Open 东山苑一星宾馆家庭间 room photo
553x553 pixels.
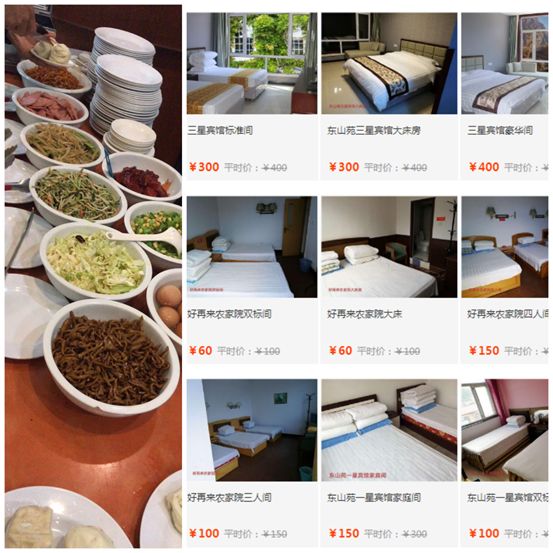pyautogui.click(x=389, y=430)
